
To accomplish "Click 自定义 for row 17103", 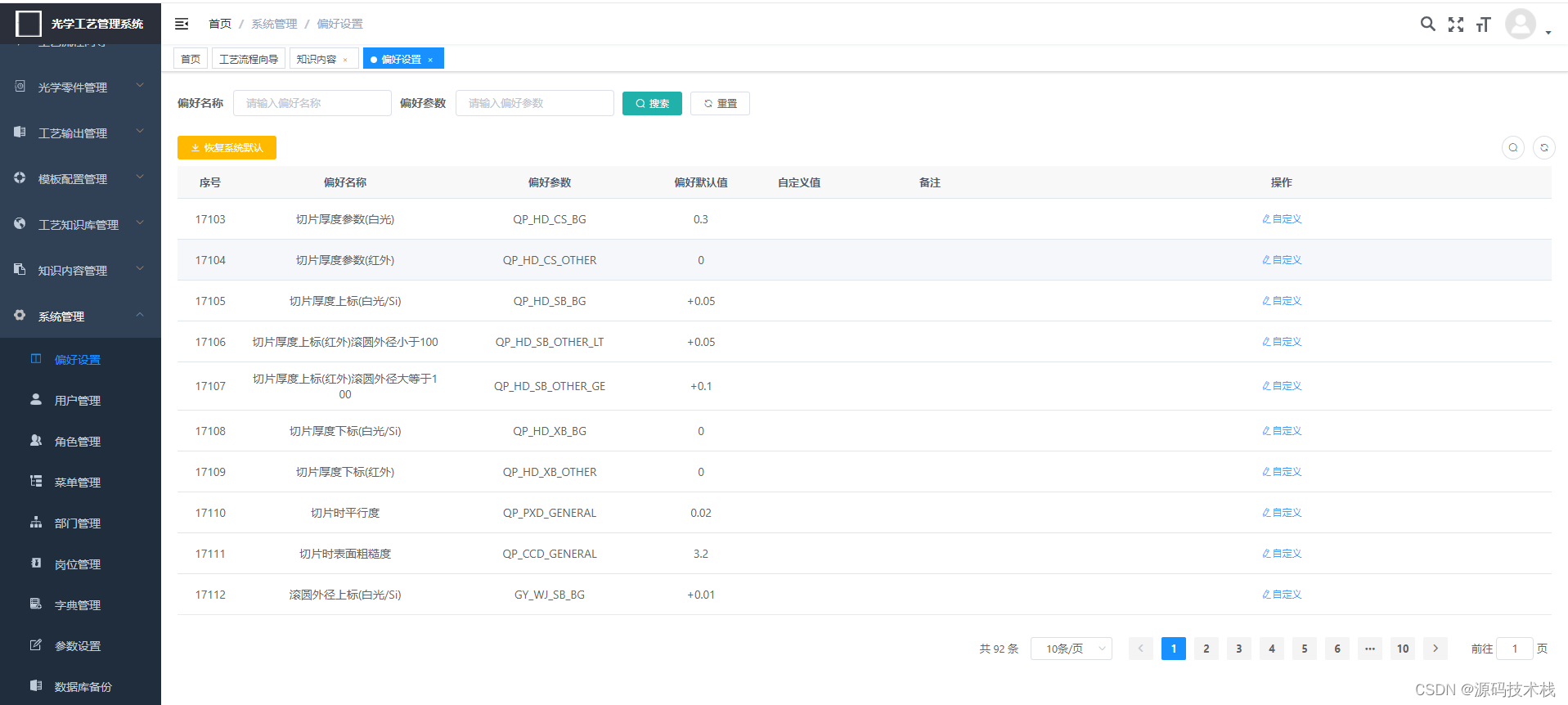I will (x=1282, y=219).
